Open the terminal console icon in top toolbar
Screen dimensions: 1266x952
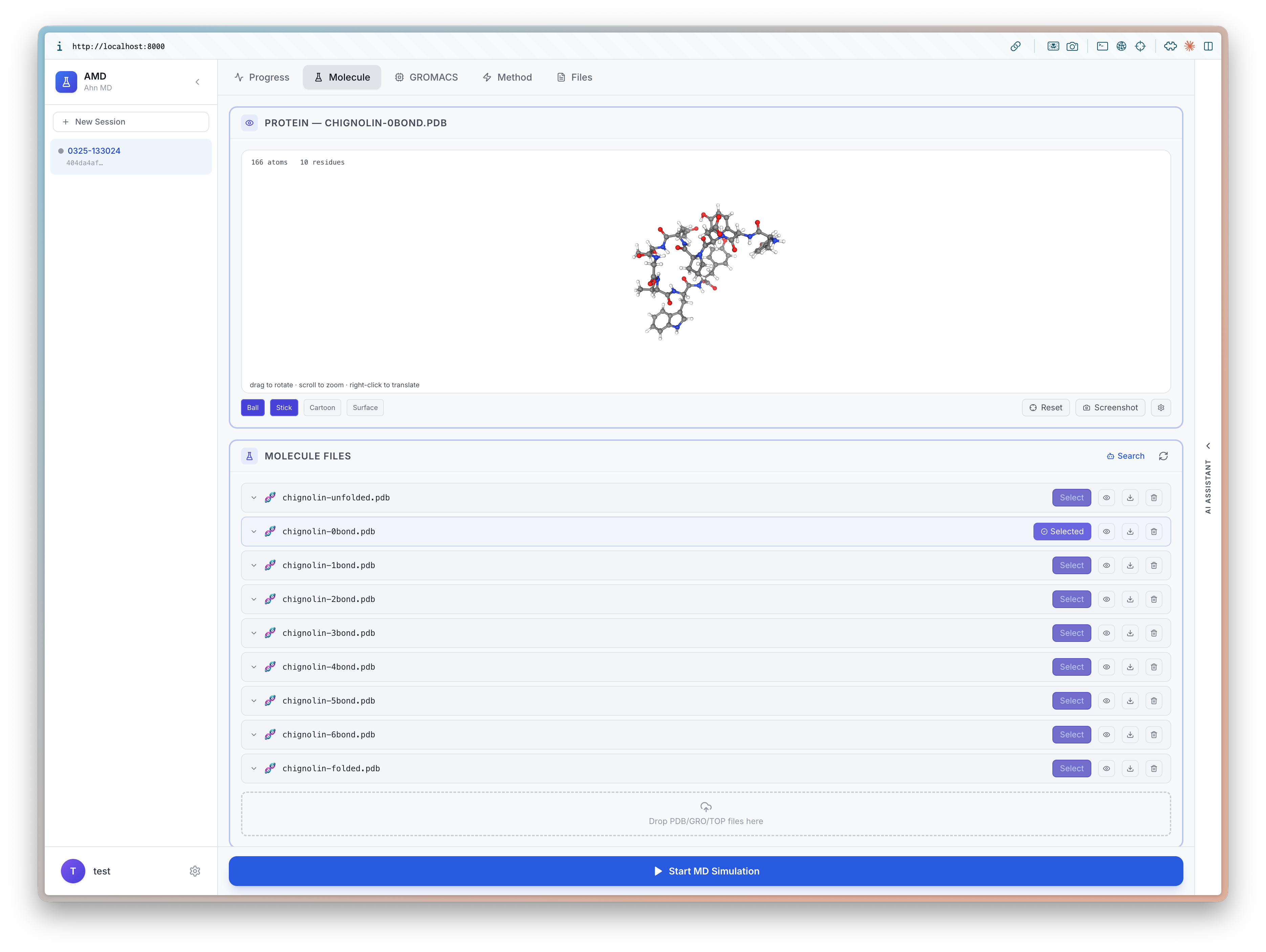coord(1102,46)
